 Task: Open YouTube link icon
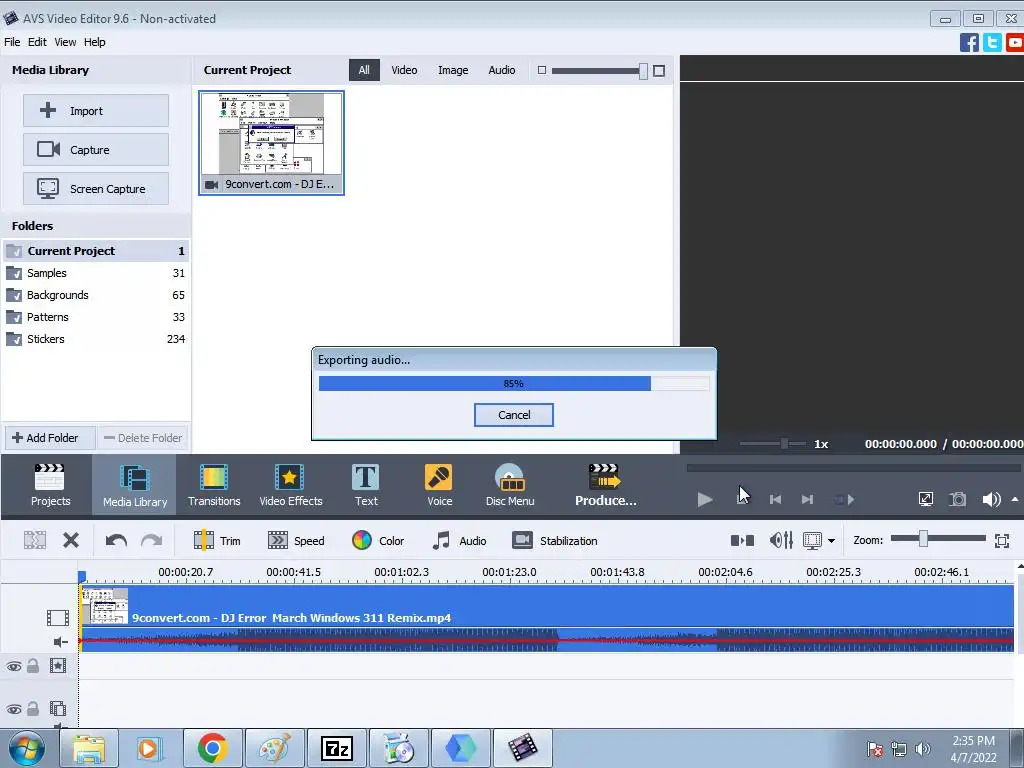pos(1015,43)
